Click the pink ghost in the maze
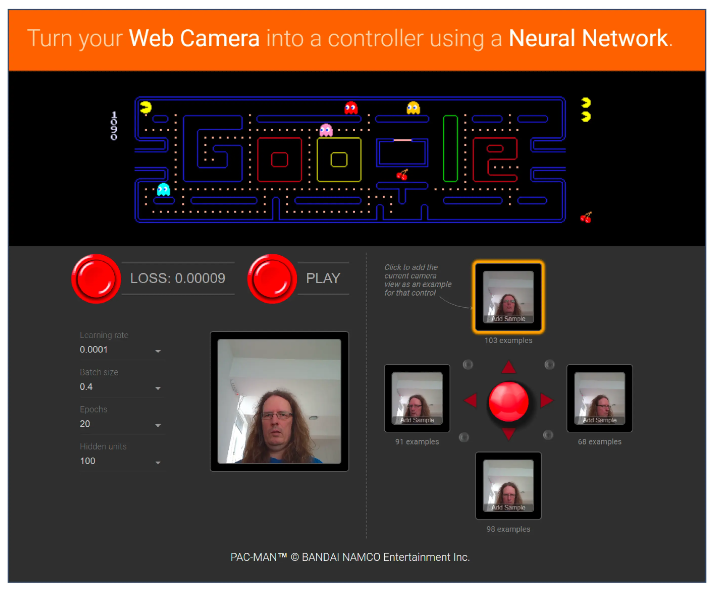The image size is (715, 592). (326, 130)
